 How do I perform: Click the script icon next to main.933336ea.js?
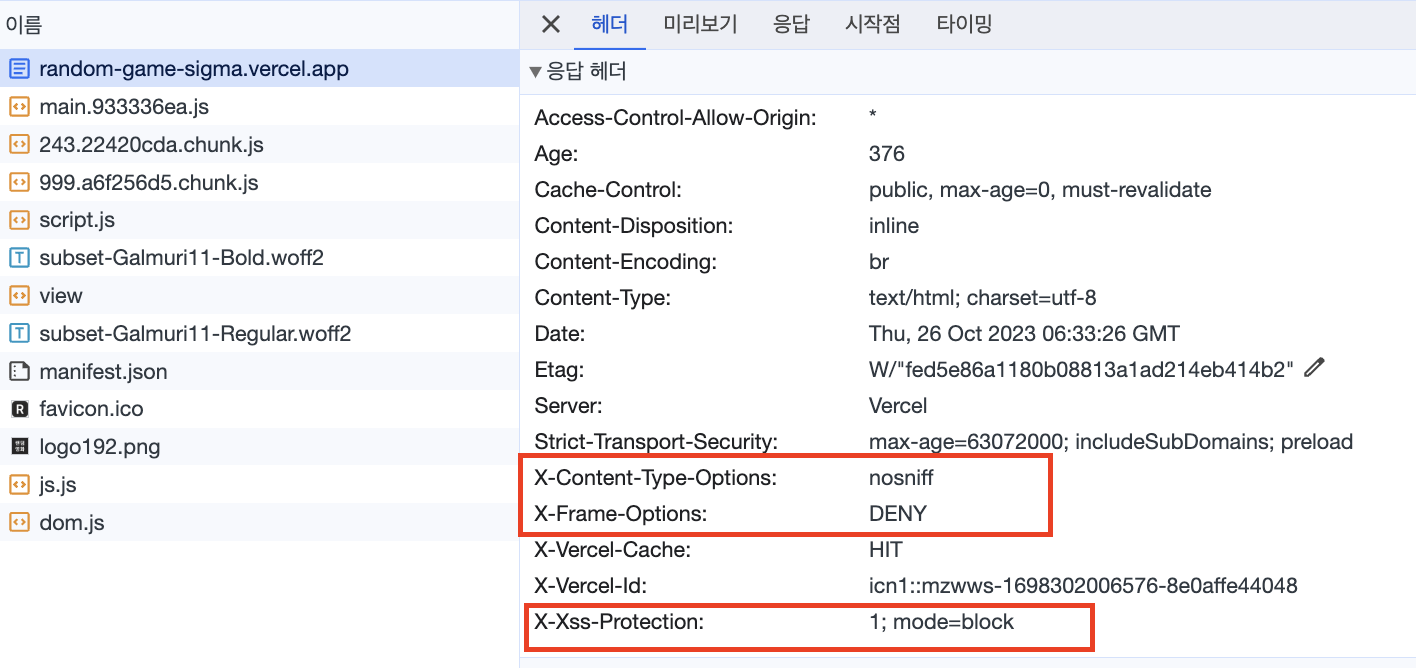(x=19, y=107)
